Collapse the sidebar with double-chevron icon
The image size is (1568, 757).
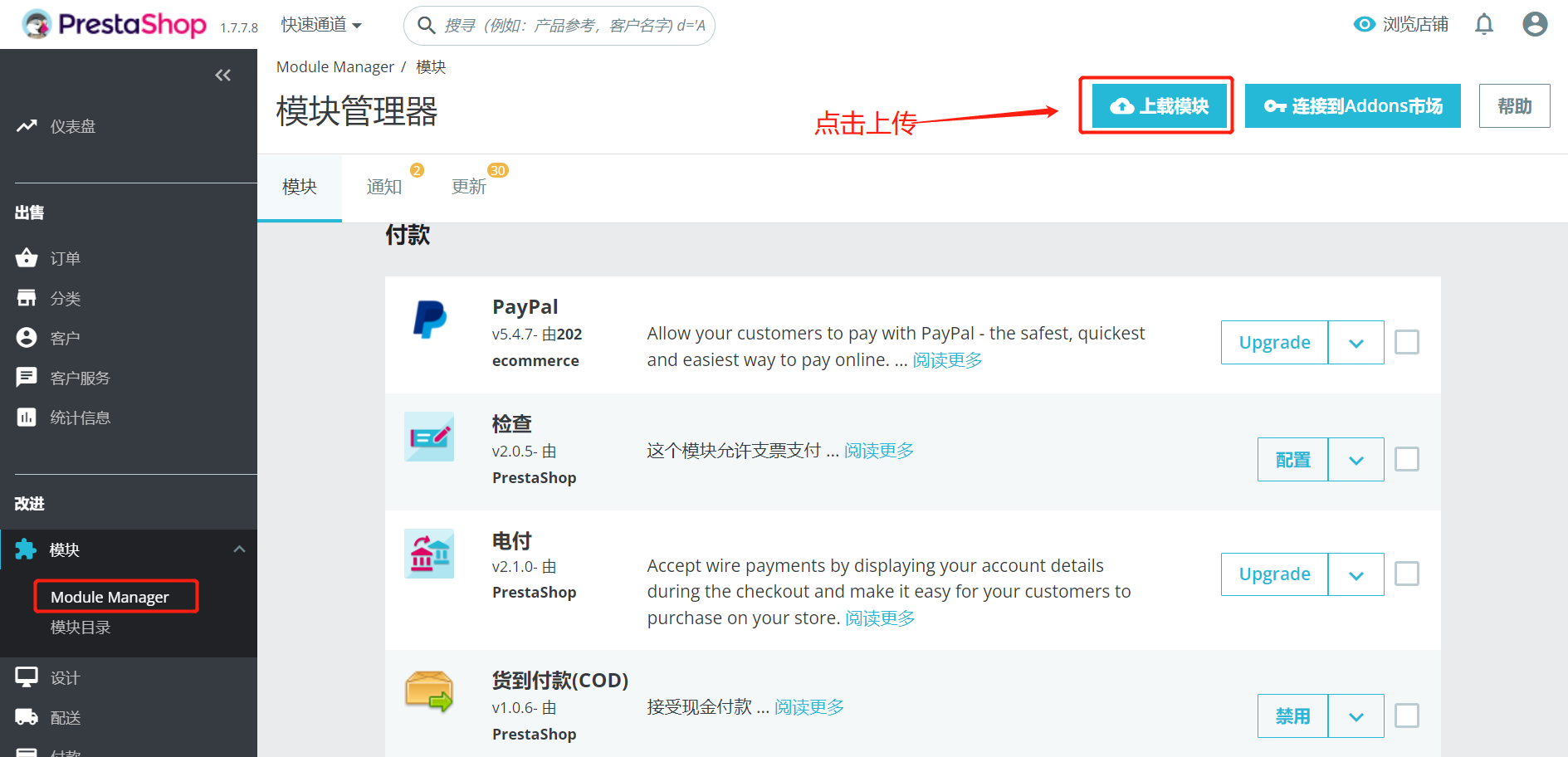click(222, 76)
